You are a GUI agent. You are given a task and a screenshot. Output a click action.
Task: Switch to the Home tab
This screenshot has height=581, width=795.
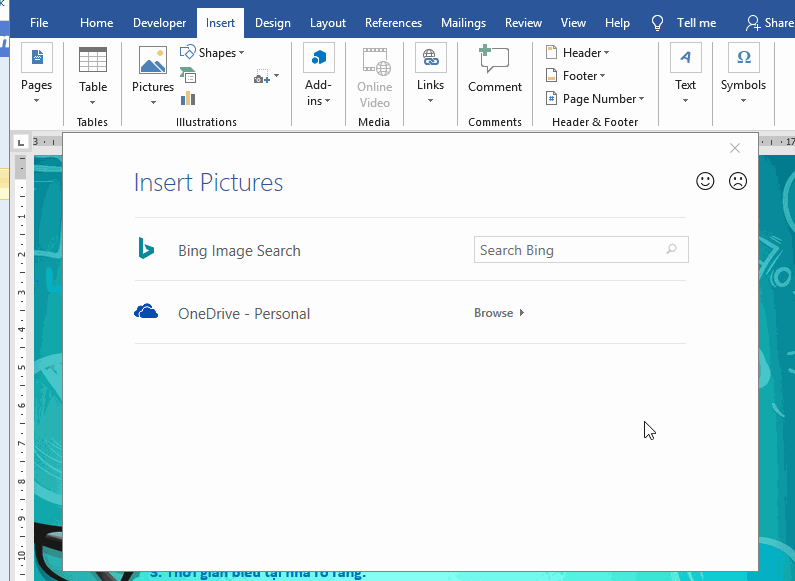tap(96, 23)
